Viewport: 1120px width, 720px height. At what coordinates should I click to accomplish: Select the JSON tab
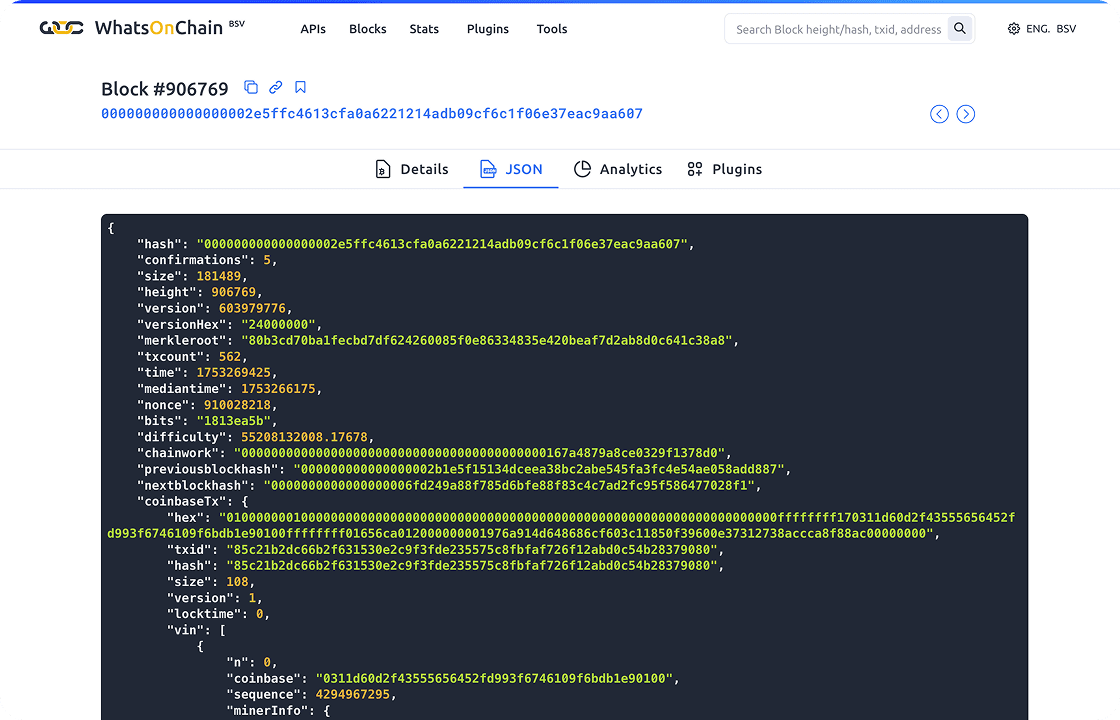[511, 169]
